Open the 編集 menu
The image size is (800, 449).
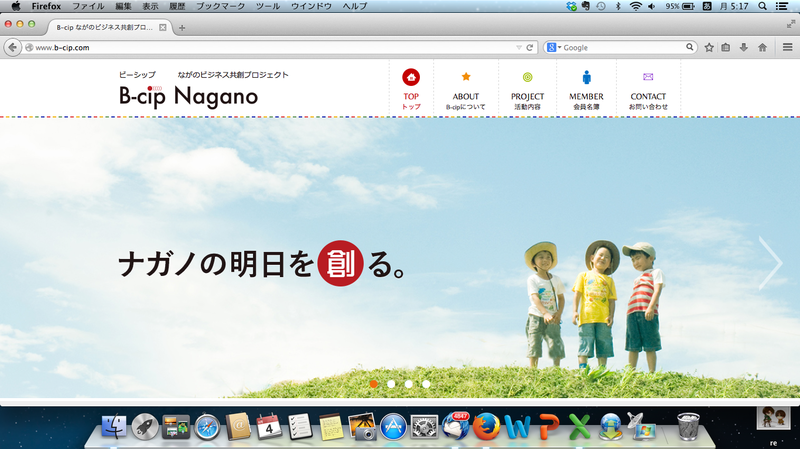[x=123, y=6]
